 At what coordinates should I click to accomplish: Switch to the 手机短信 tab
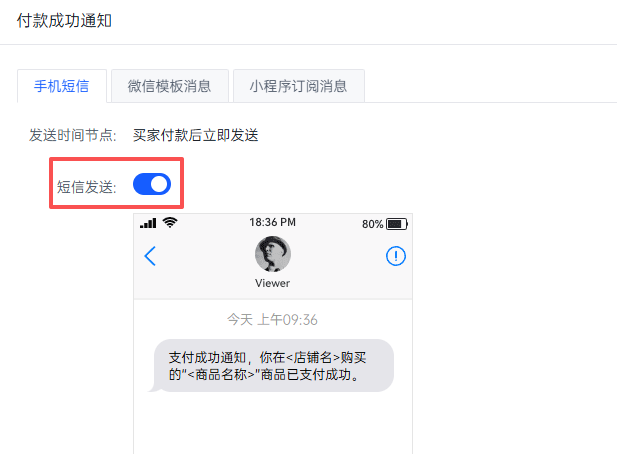tap(62, 86)
